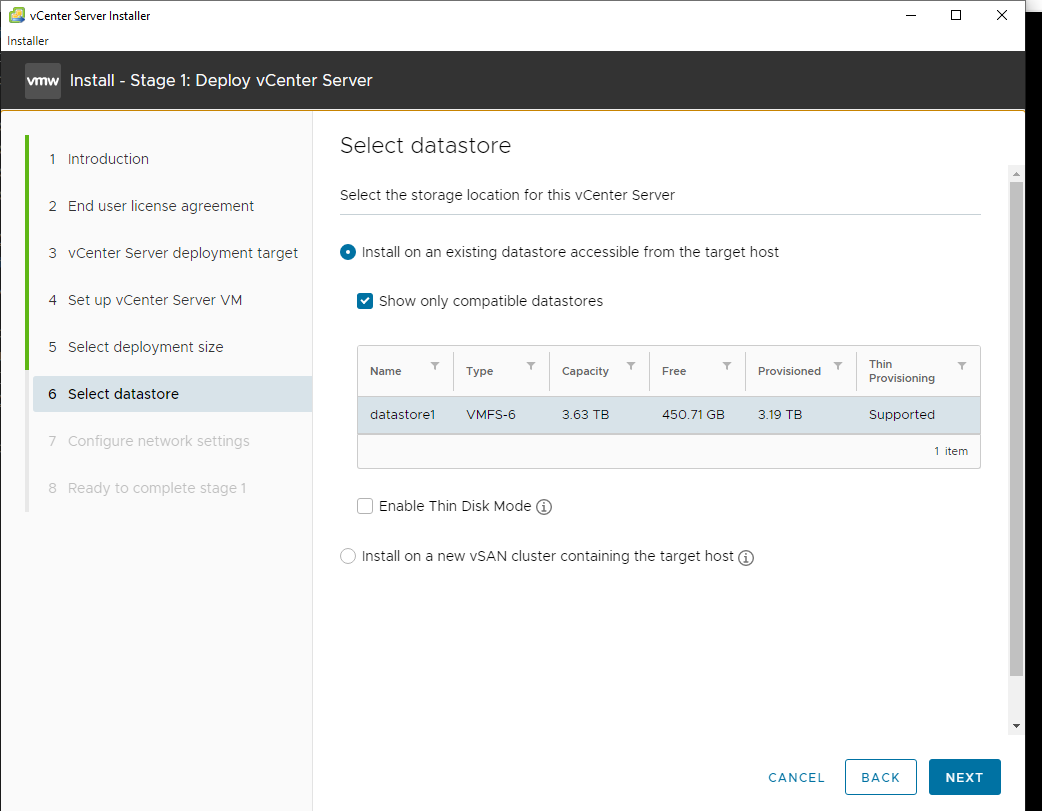Click the 1 item count text
This screenshot has width=1042, height=811.
pyautogui.click(x=951, y=451)
